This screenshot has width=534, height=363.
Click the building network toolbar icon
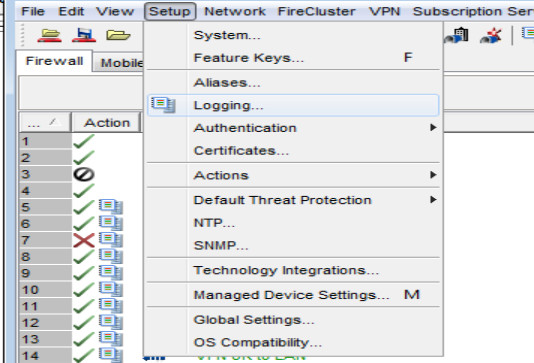(x=456, y=35)
